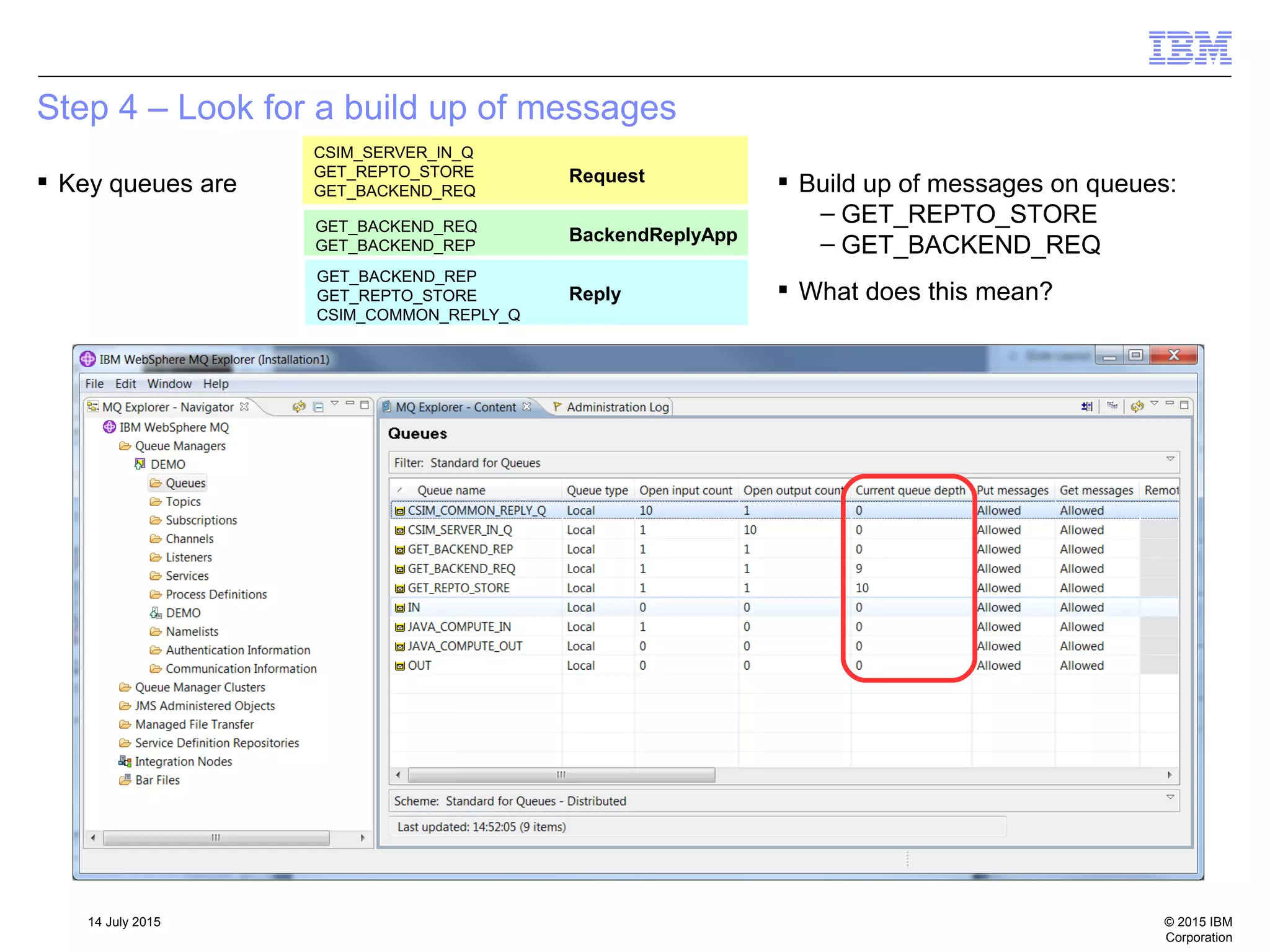Click the IN queue icon
Image resolution: width=1270 pixels, height=952 pixels.
coord(400,608)
